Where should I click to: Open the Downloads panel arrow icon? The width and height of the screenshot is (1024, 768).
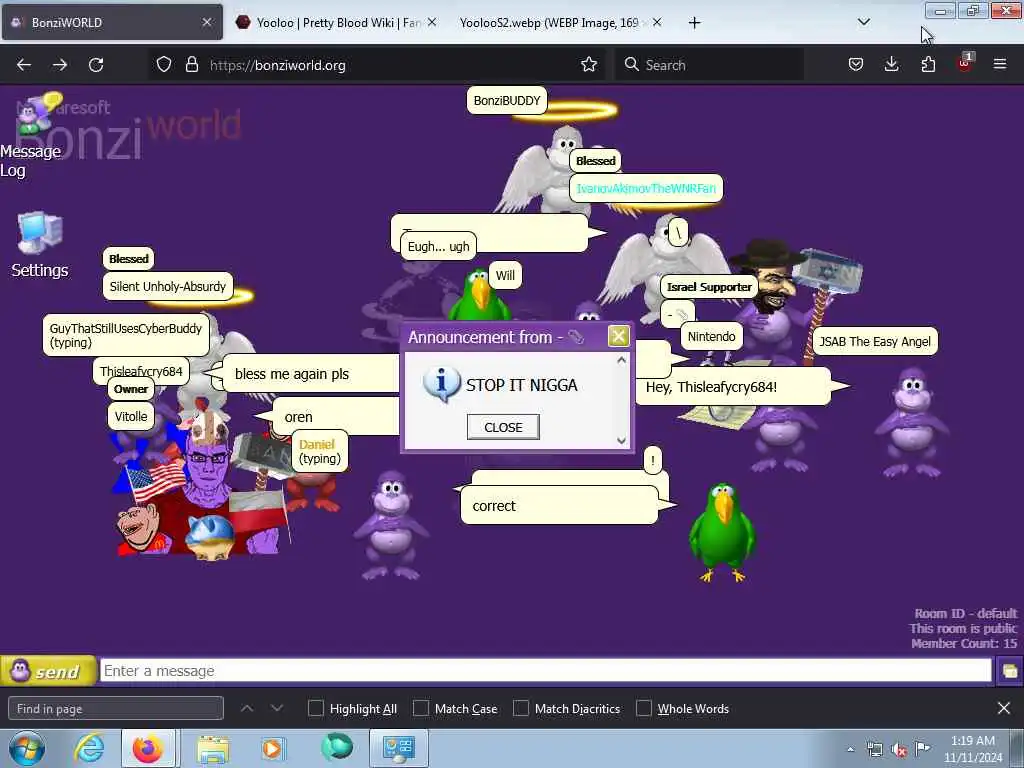[x=891, y=65]
